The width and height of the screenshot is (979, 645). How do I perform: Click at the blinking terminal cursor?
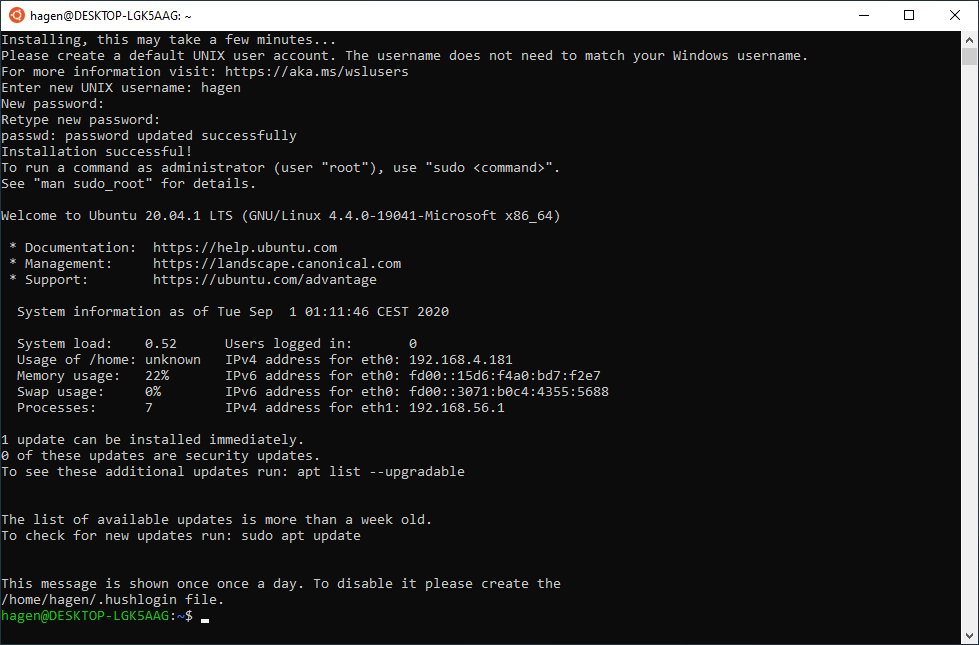point(205,619)
